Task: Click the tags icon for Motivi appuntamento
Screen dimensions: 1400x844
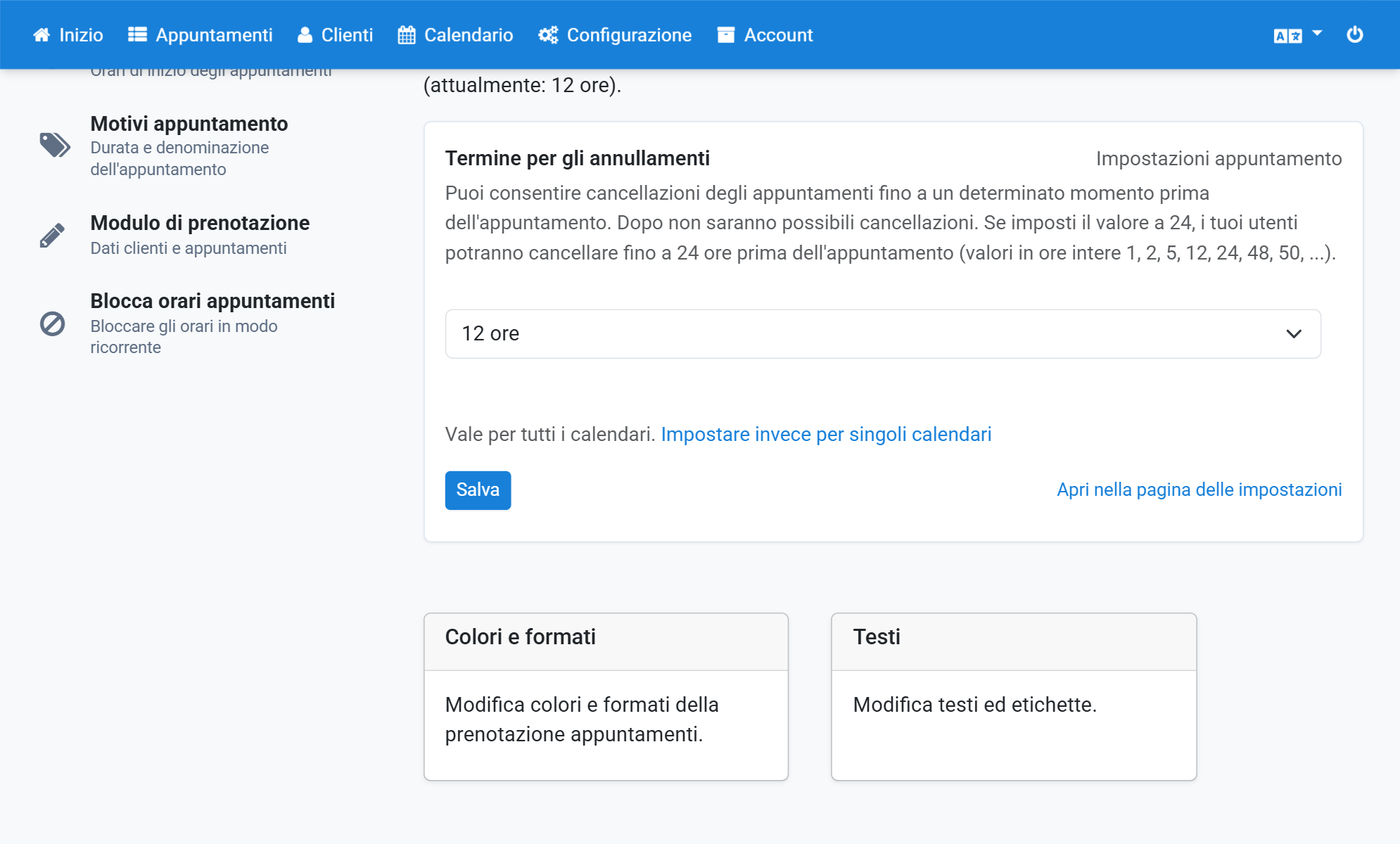Action: click(x=54, y=145)
